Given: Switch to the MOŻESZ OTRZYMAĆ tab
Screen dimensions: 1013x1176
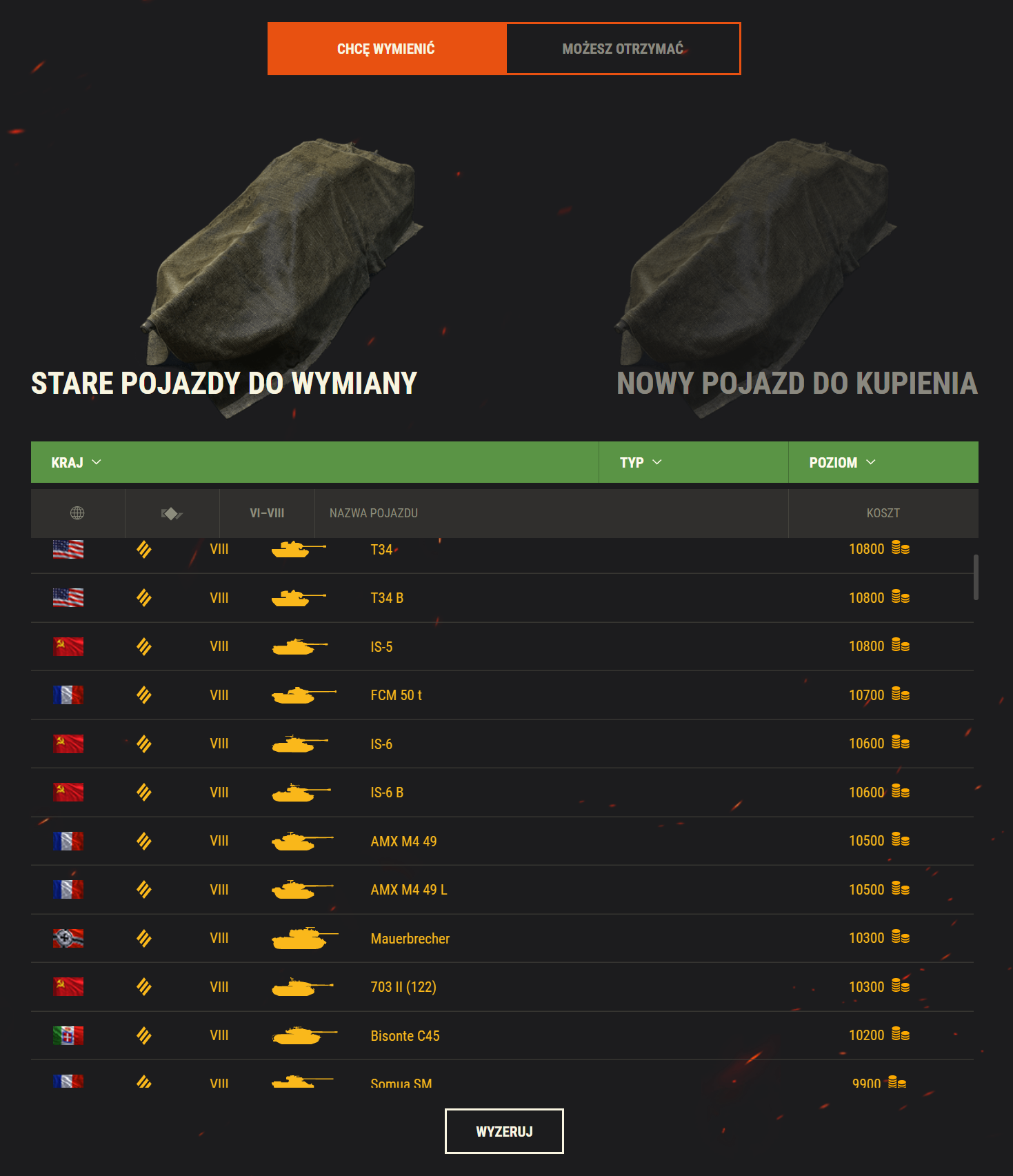Looking at the screenshot, I should pyautogui.click(x=623, y=49).
